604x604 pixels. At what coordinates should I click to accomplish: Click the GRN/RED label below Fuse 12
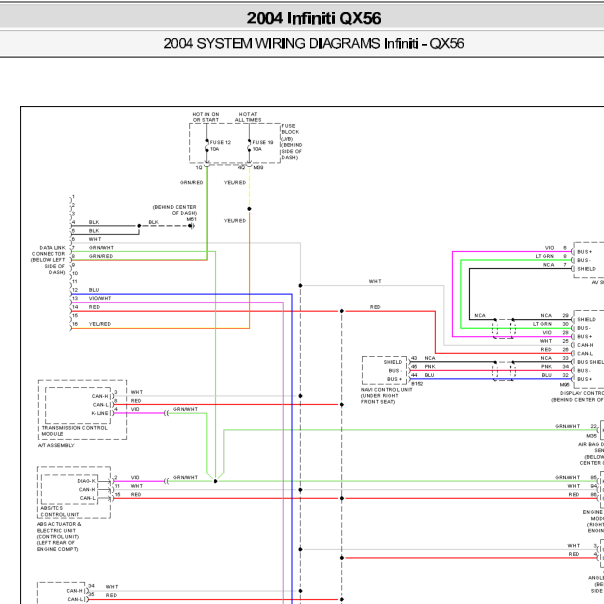coord(191,183)
